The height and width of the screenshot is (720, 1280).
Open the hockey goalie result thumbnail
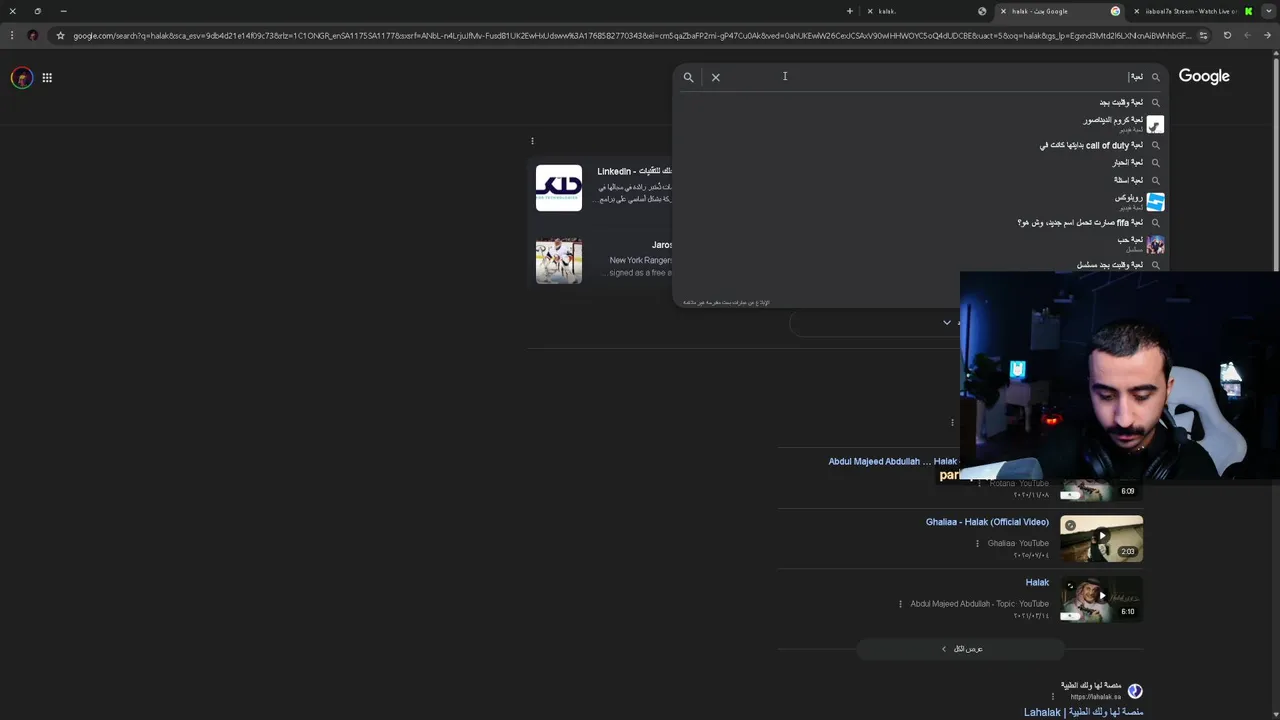(558, 261)
